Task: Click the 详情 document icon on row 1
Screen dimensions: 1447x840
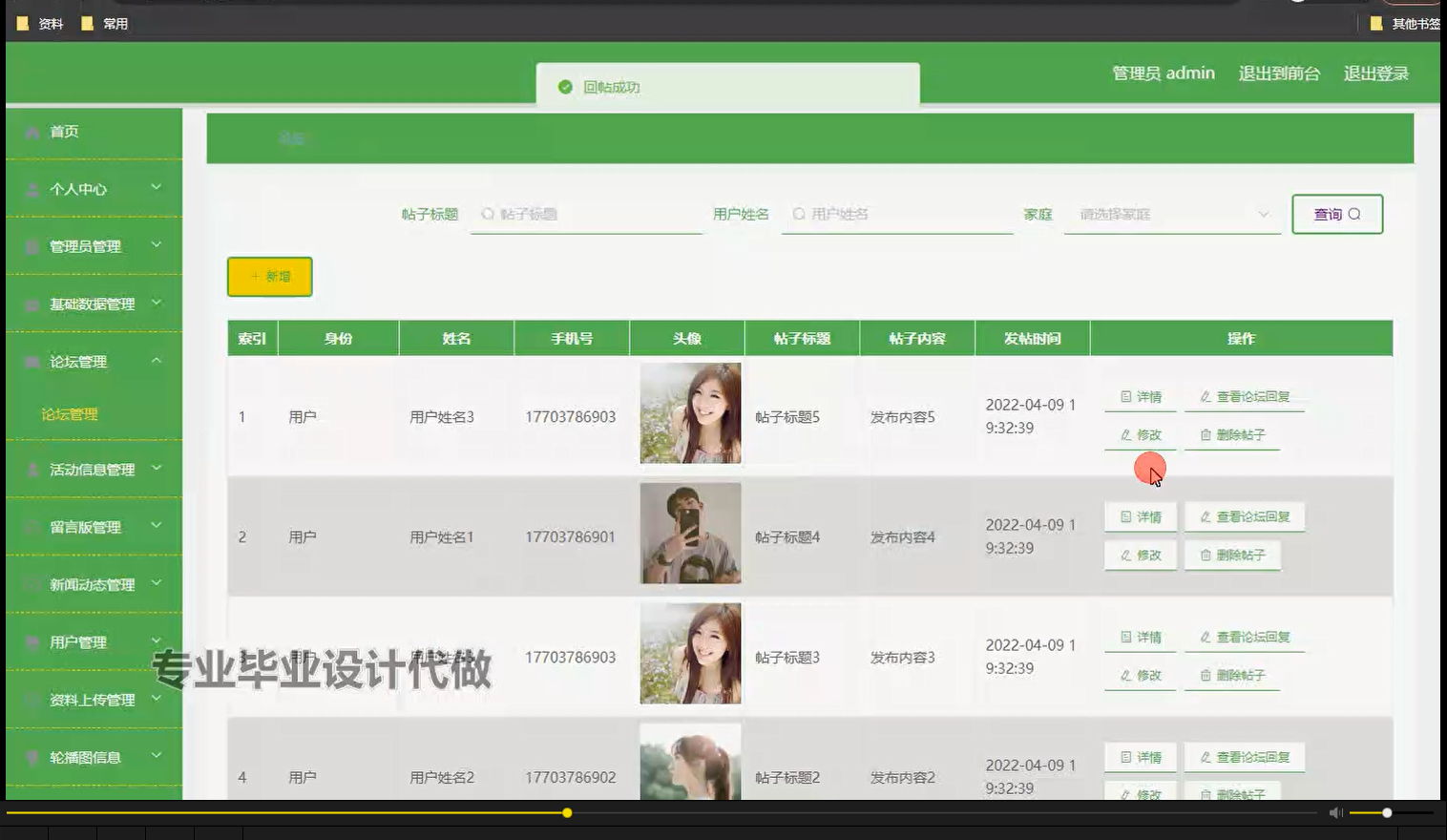Action: (1126, 396)
